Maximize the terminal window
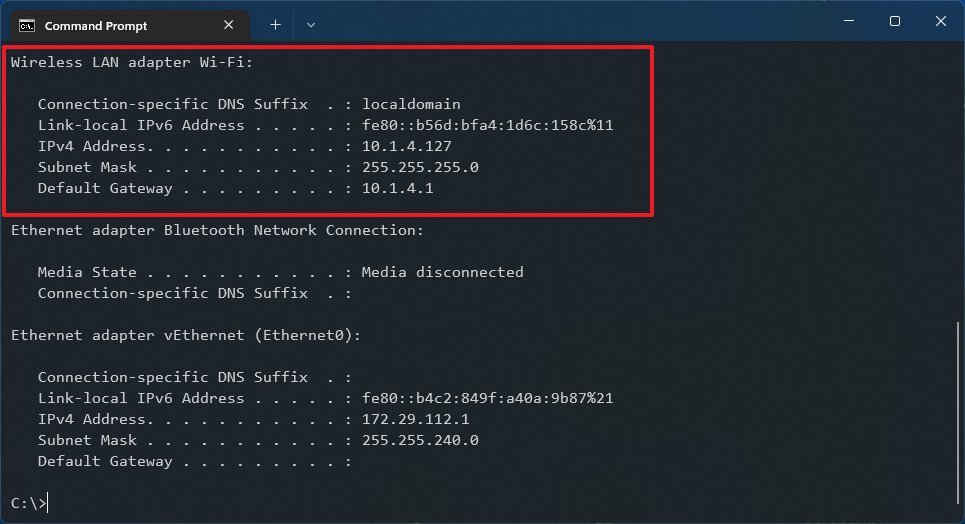Viewport: 965px width, 524px height. point(895,21)
